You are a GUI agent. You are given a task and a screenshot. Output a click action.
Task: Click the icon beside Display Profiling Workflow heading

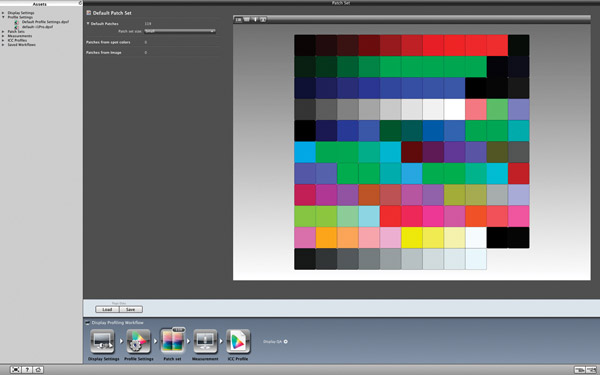click(87, 323)
